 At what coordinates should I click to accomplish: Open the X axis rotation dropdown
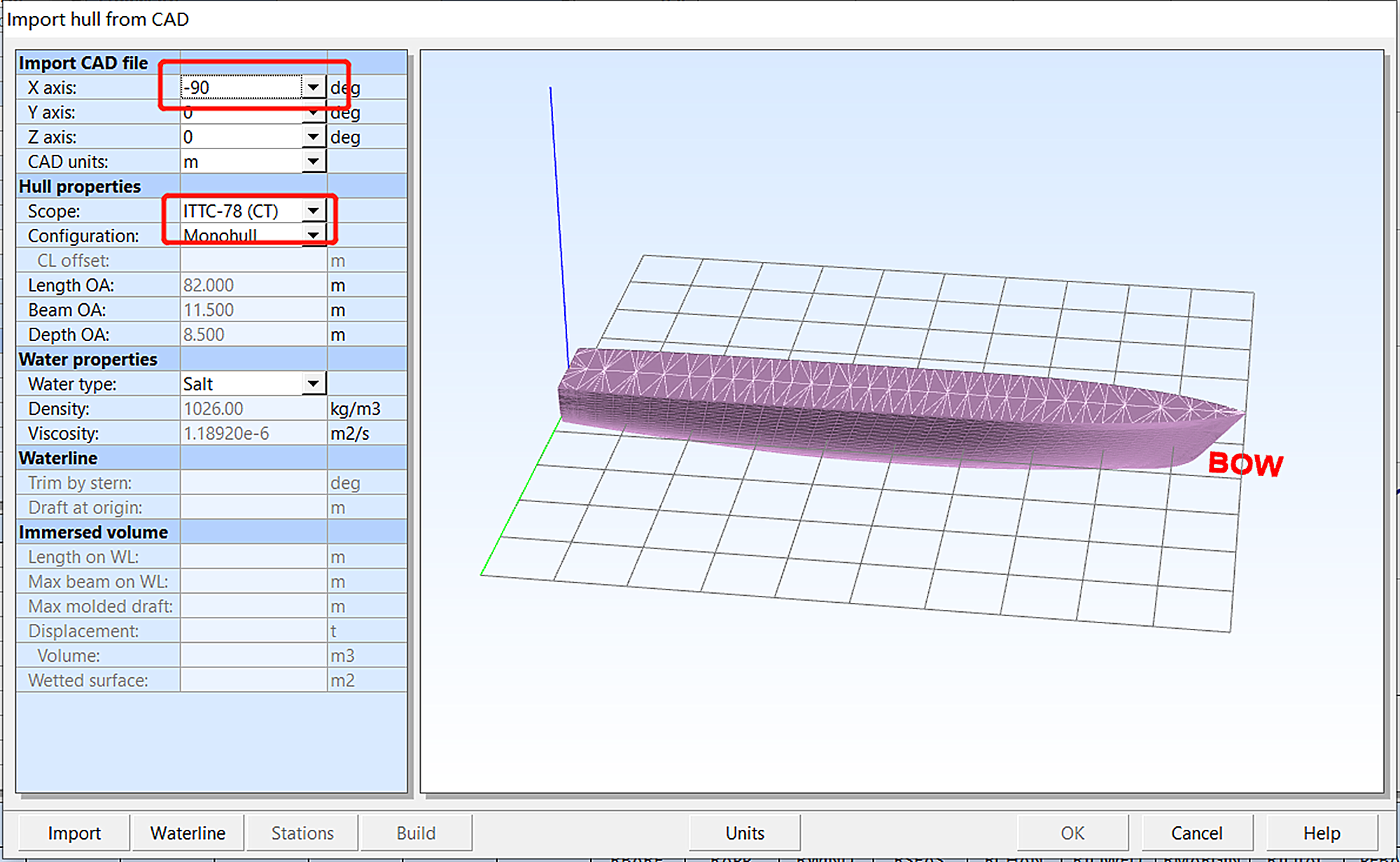[314, 87]
